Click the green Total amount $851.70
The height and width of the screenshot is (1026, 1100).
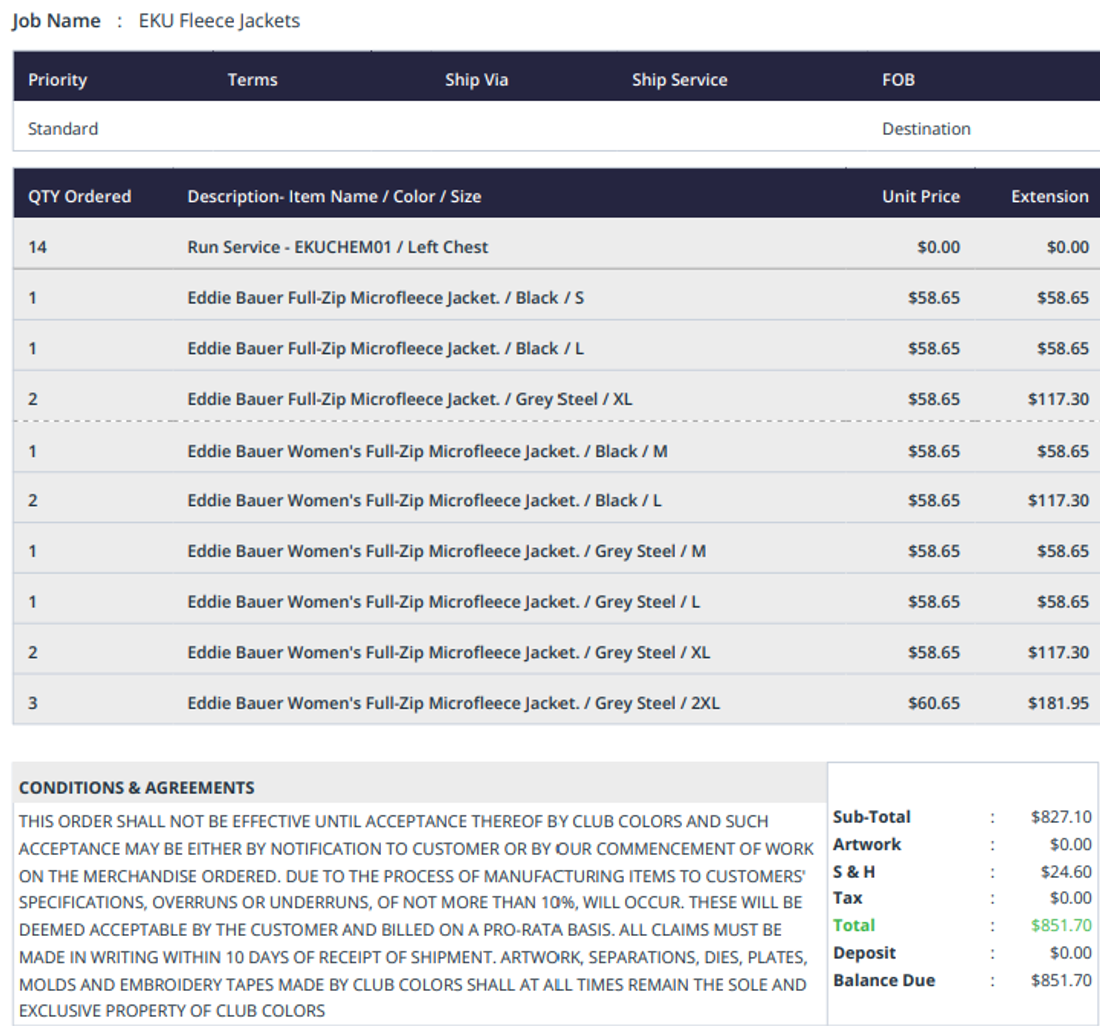click(1061, 926)
